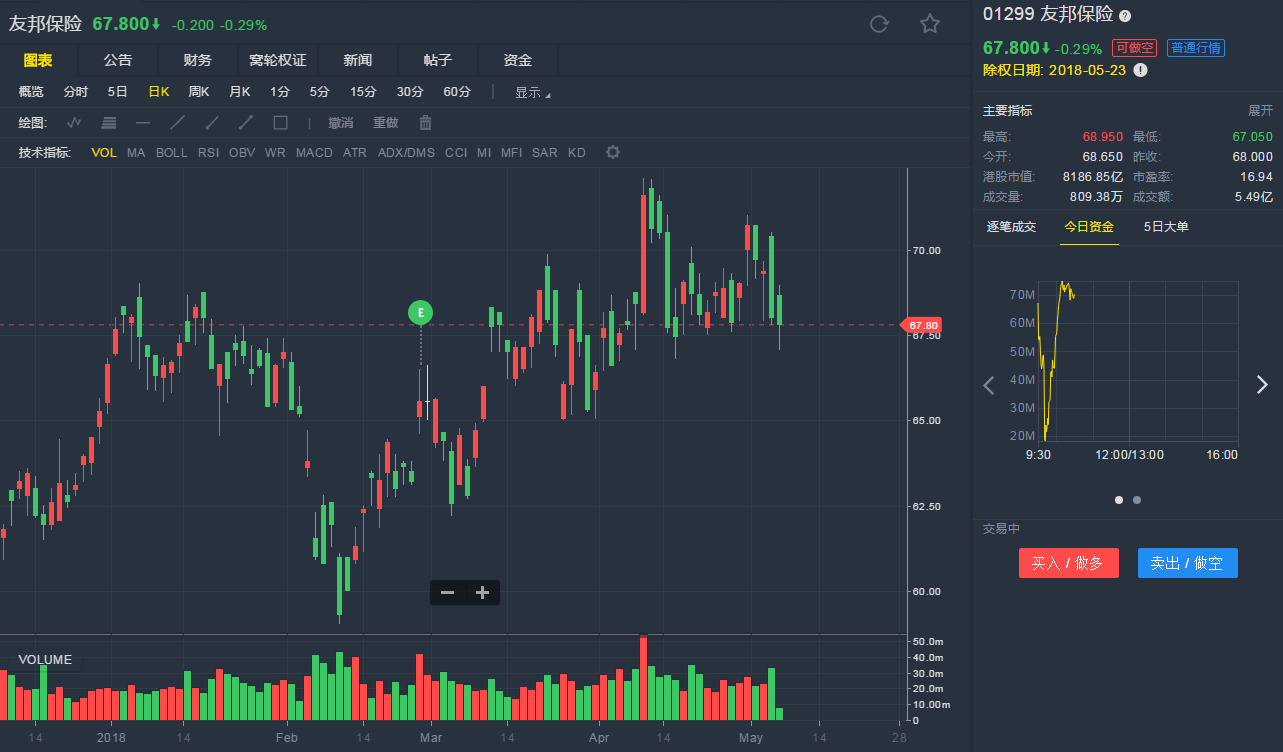Toggle the RSI indicator
Screen dimensions: 1283x752
(208, 153)
